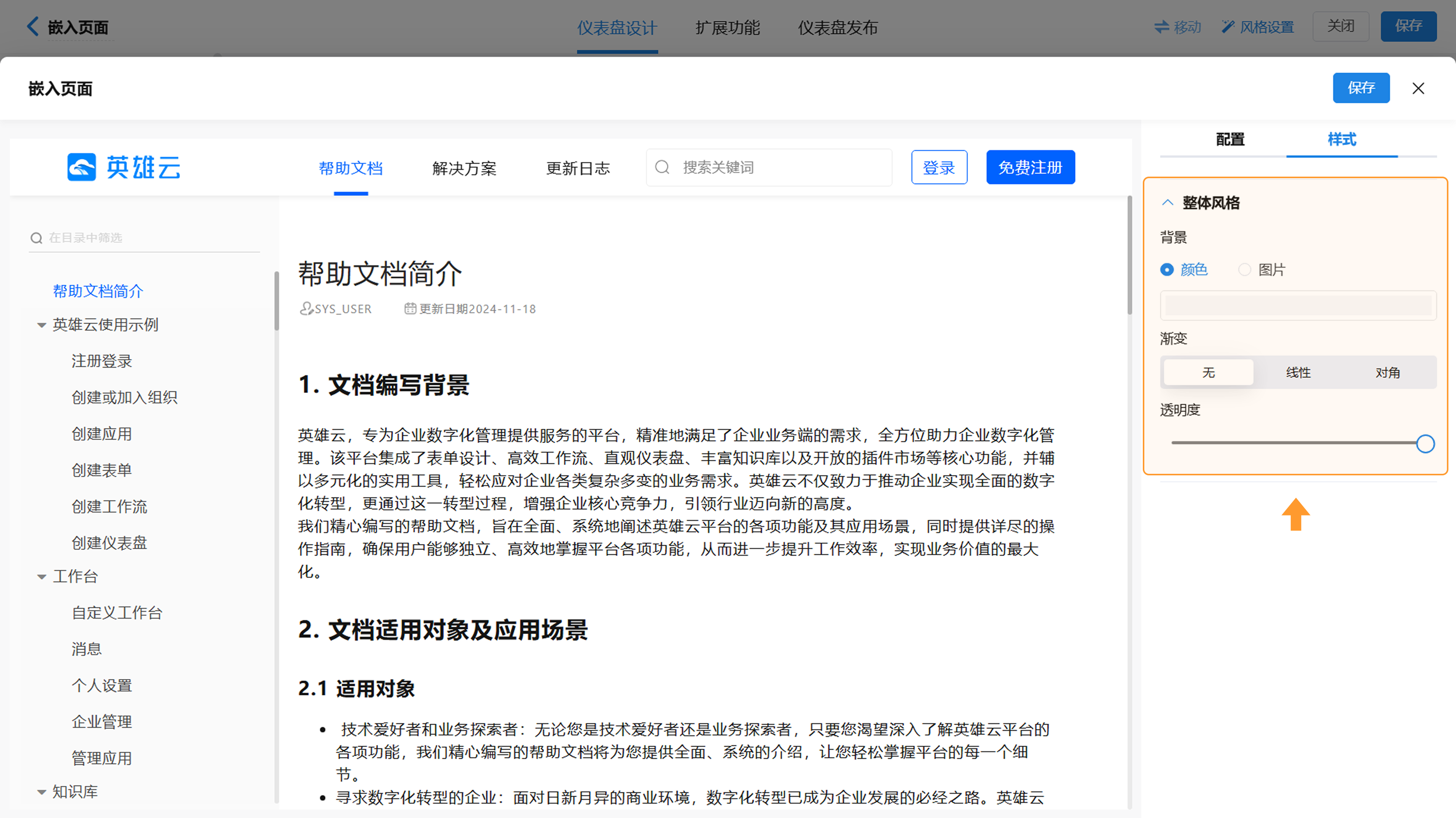
Task: Click the calendar icon beside 更新日期
Action: click(410, 309)
